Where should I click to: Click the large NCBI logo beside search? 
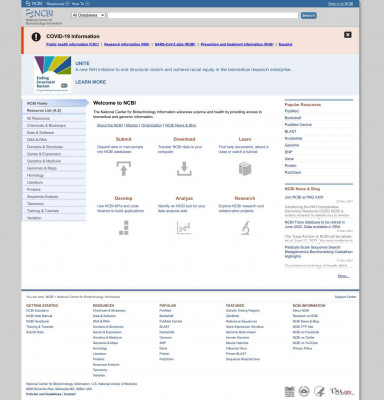(x=40, y=14)
